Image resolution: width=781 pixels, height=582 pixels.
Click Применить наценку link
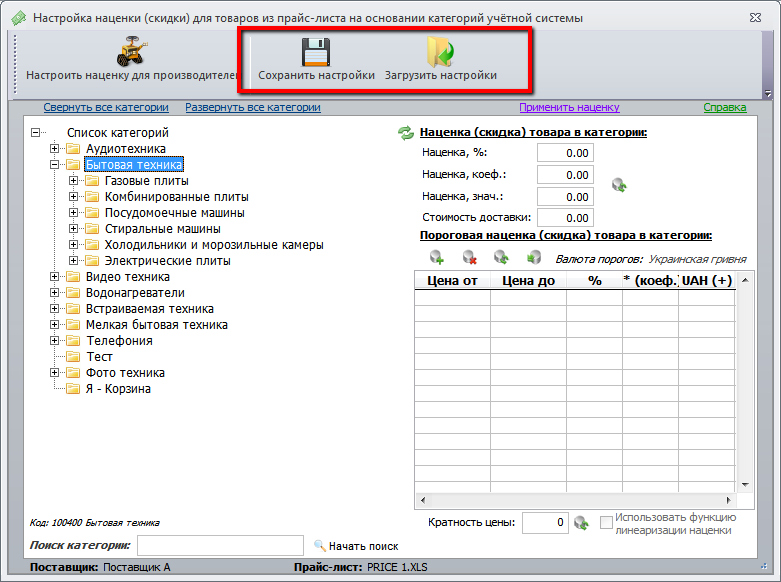[x=569, y=107]
